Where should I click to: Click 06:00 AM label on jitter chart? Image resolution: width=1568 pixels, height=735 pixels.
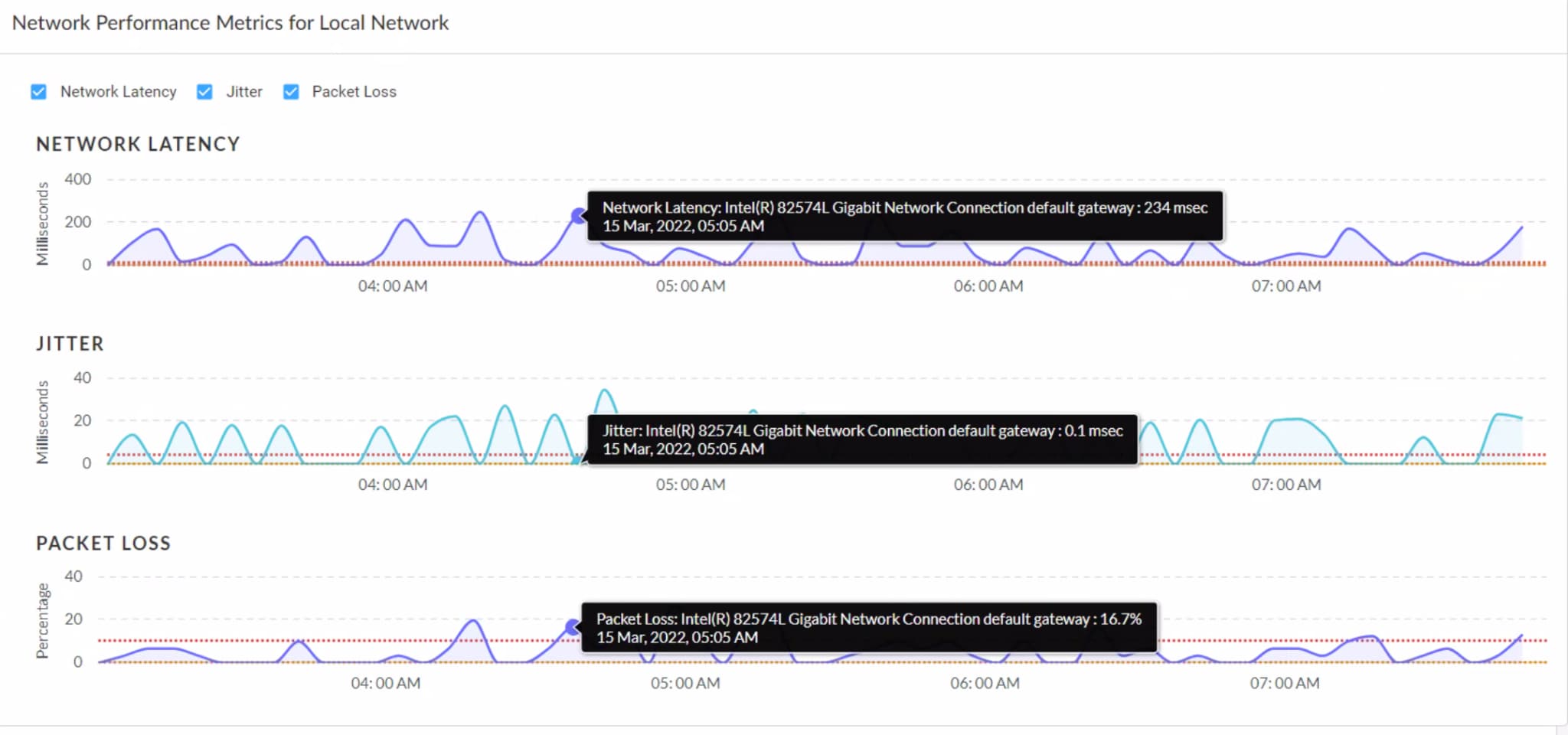click(x=988, y=485)
